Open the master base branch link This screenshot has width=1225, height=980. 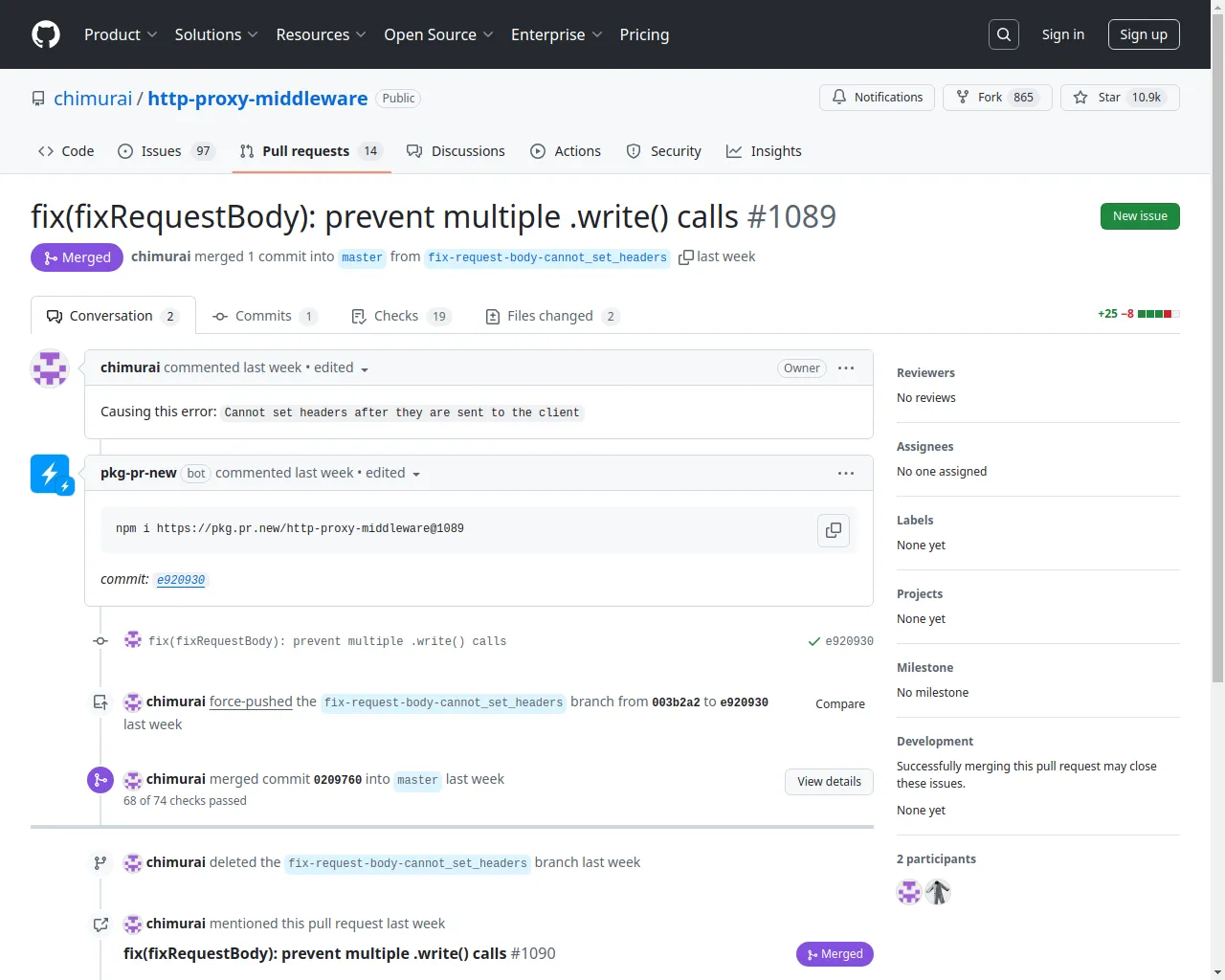(362, 257)
